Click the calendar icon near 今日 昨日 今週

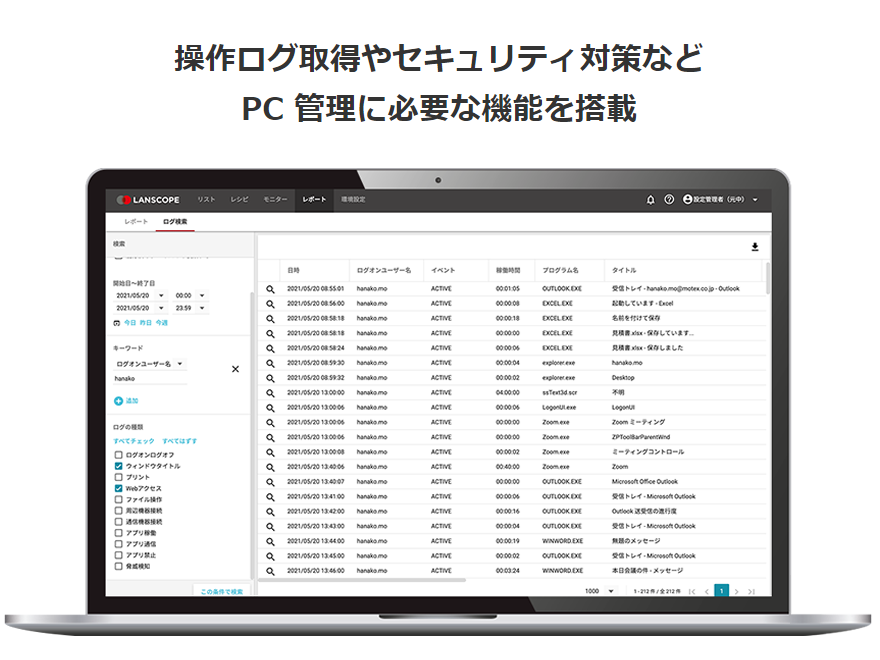tap(115, 324)
